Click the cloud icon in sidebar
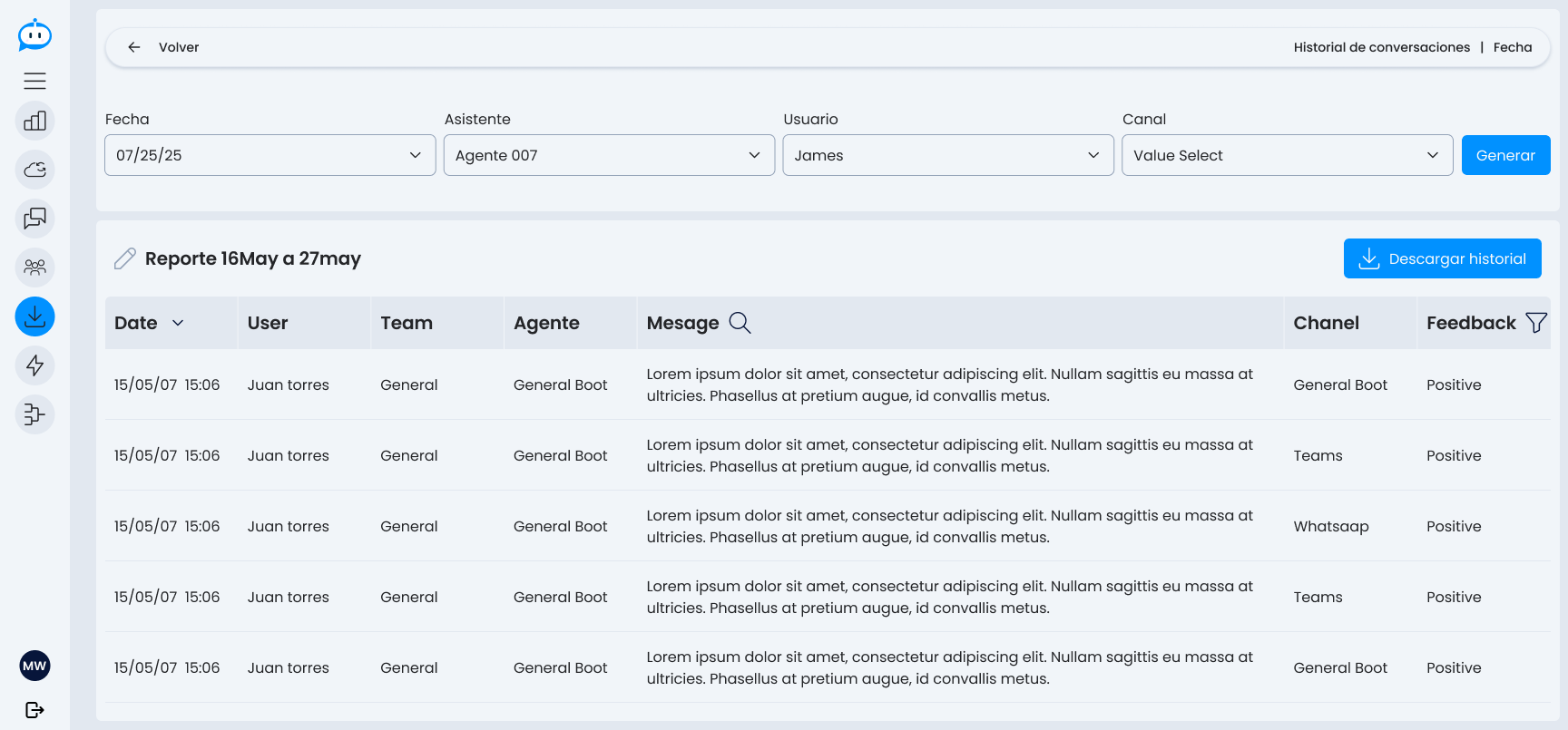 click(x=34, y=170)
